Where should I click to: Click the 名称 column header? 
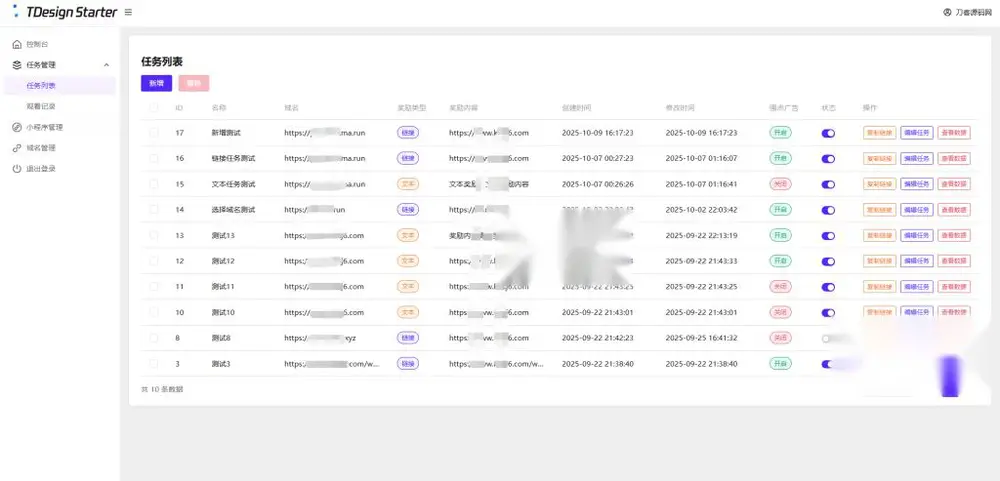(x=219, y=108)
